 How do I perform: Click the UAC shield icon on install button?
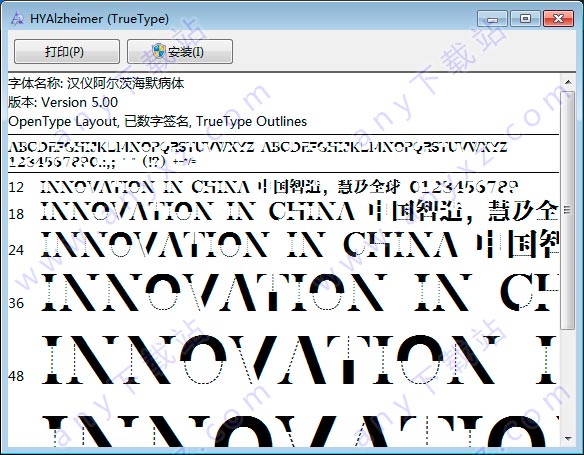click(159, 51)
